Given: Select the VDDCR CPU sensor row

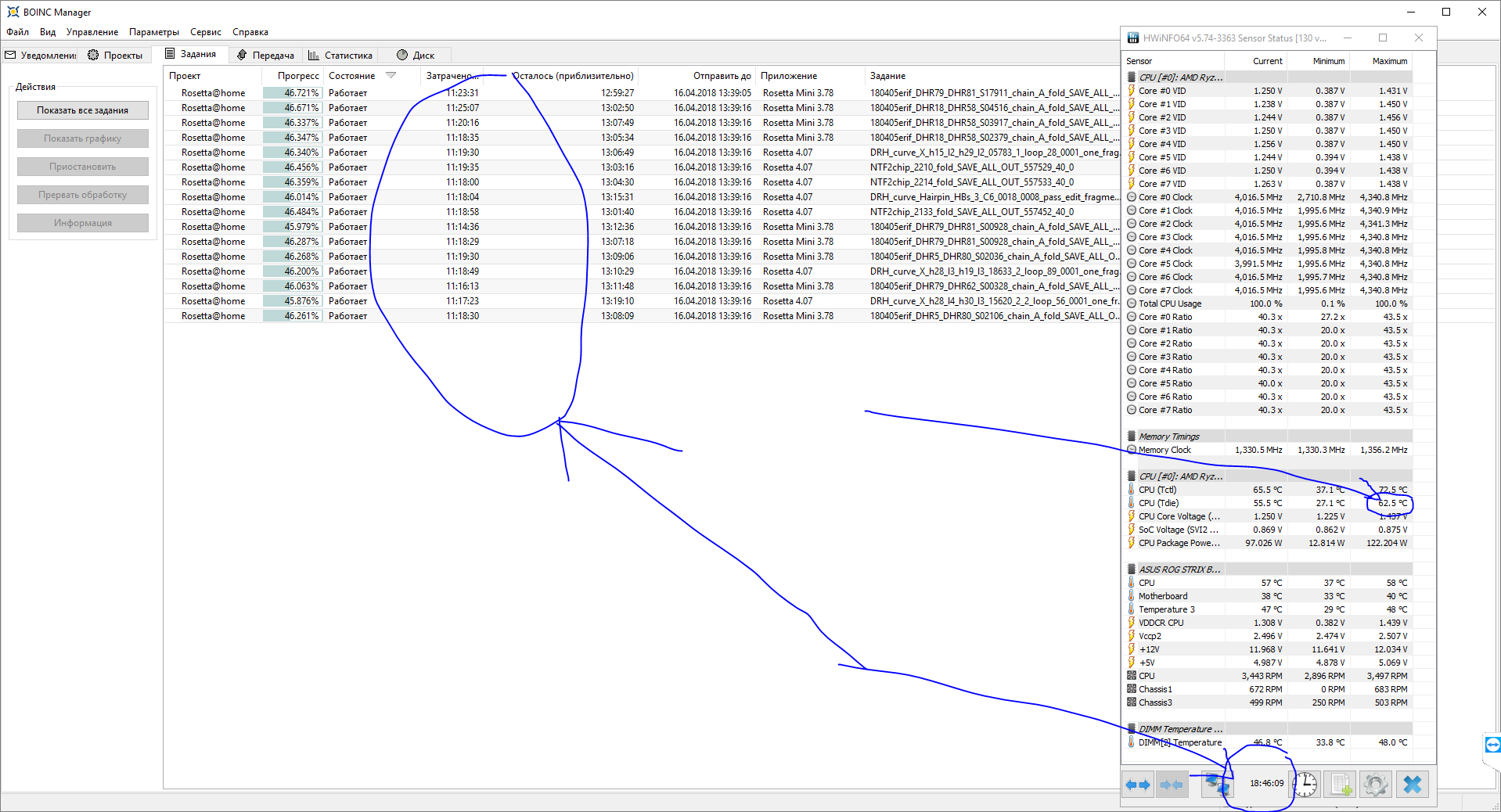Looking at the screenshot, I should pyautogui.click(x=1269, y=623).
